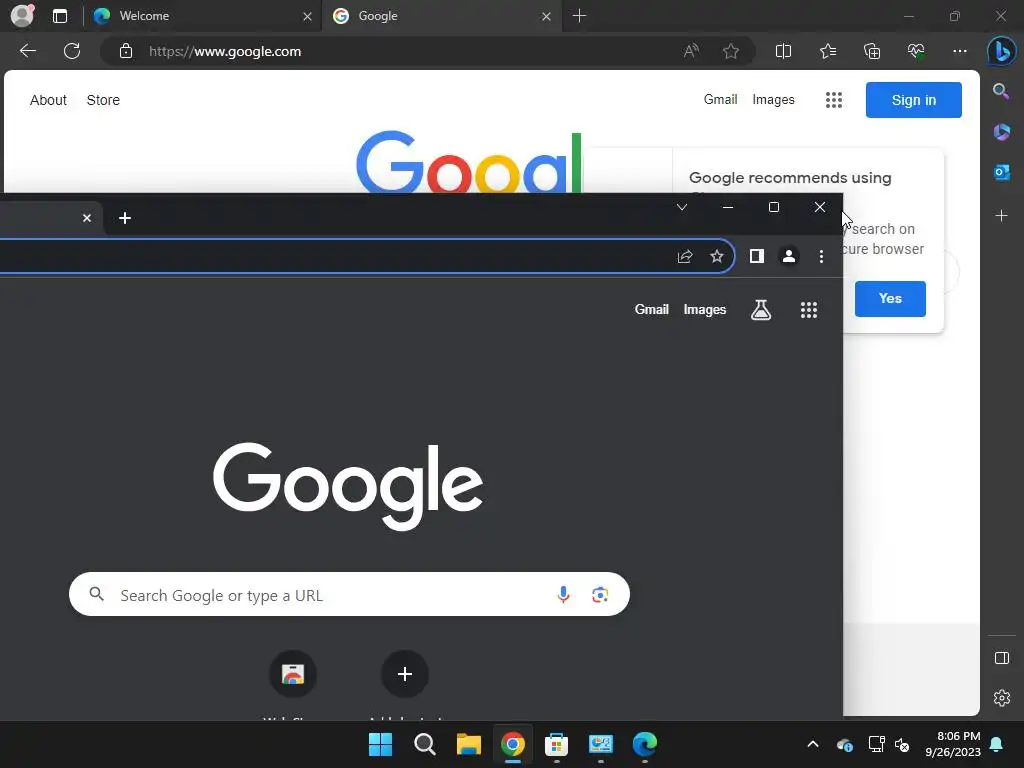Screen dimensions: 1024x768
Task: Open a new tab in Chrome
Action: pyautogui.click(x=125, y=218)
